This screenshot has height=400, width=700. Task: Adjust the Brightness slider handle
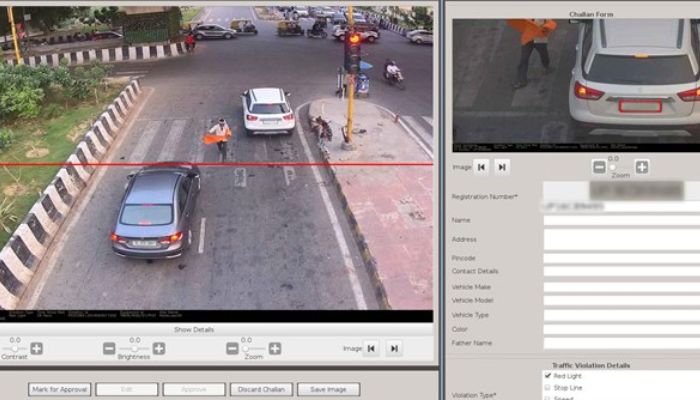(134, 348)
